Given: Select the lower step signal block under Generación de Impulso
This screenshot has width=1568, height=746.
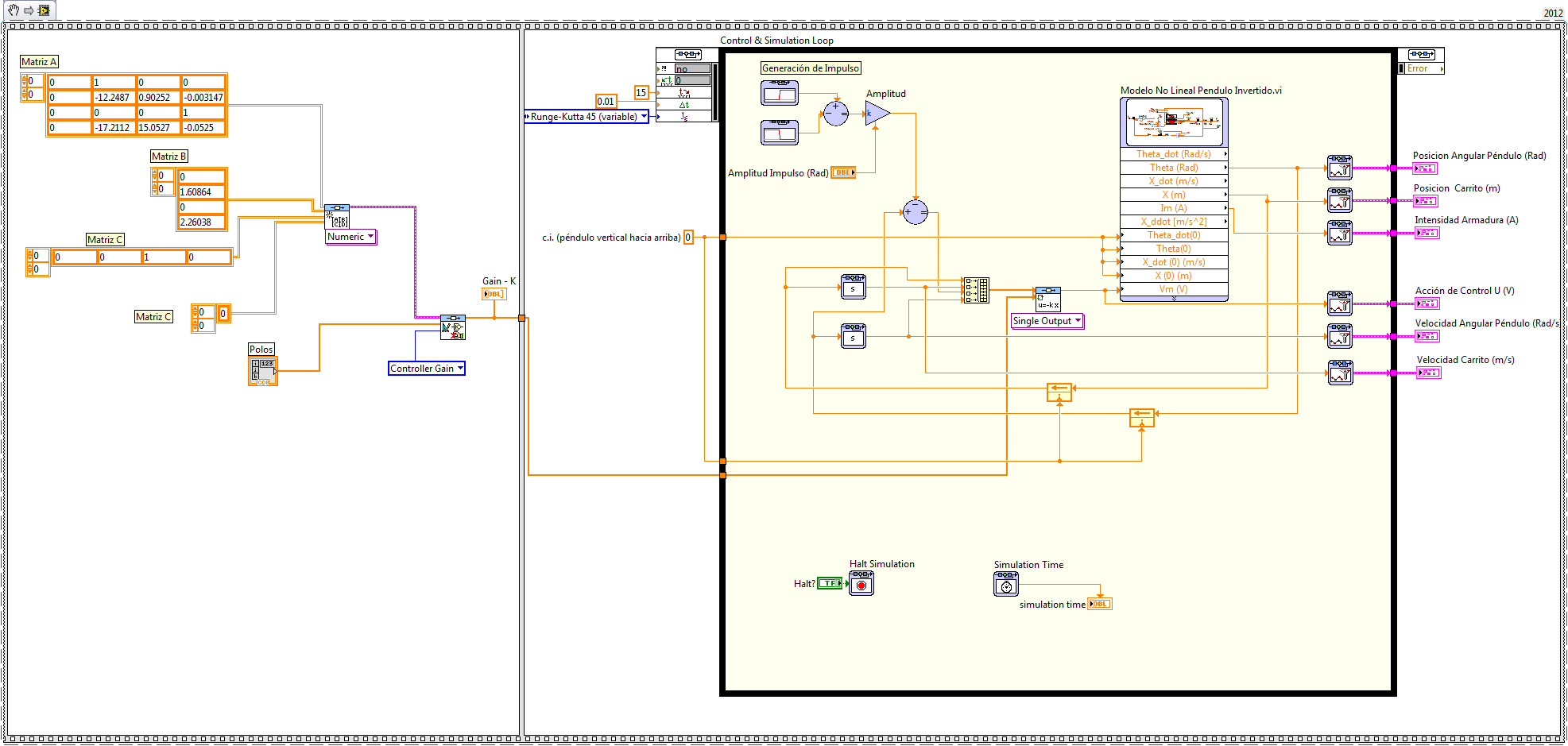Looking at the screenshot, I should pyautogui.click(x=780, y=132).
